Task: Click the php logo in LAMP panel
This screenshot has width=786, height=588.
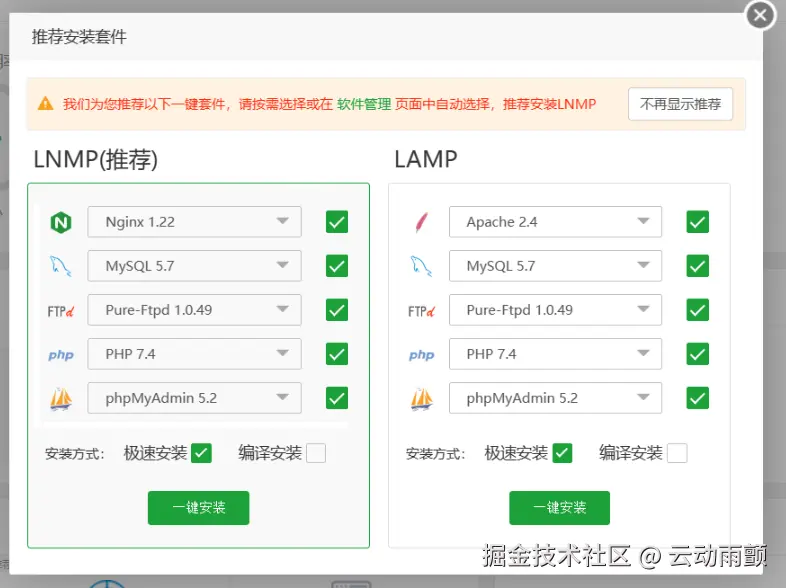Action: 421,355
